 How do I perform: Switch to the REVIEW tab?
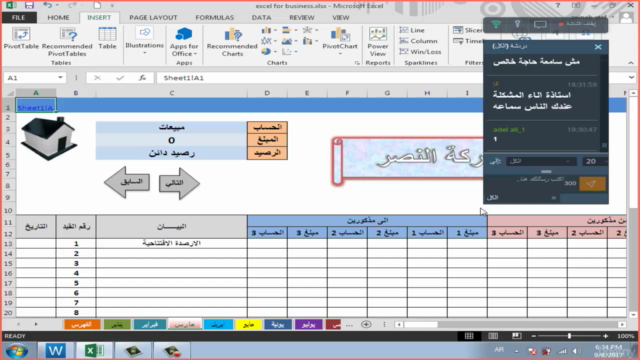coord(302,18)
